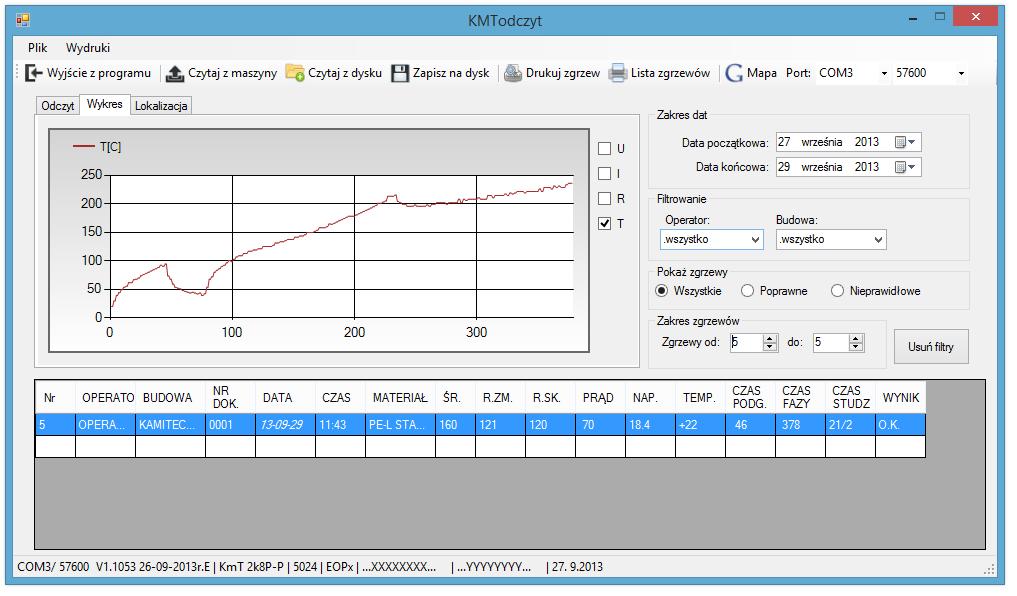Open the Data początkowa calendar picker icon
1017x596 pixels.
(905, 142)
